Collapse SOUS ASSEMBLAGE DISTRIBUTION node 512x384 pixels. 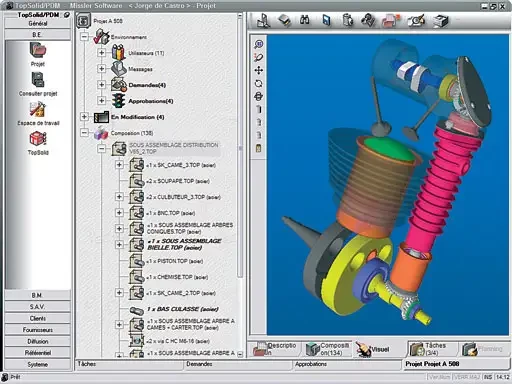pyautogui.click(x=102, y=149)
